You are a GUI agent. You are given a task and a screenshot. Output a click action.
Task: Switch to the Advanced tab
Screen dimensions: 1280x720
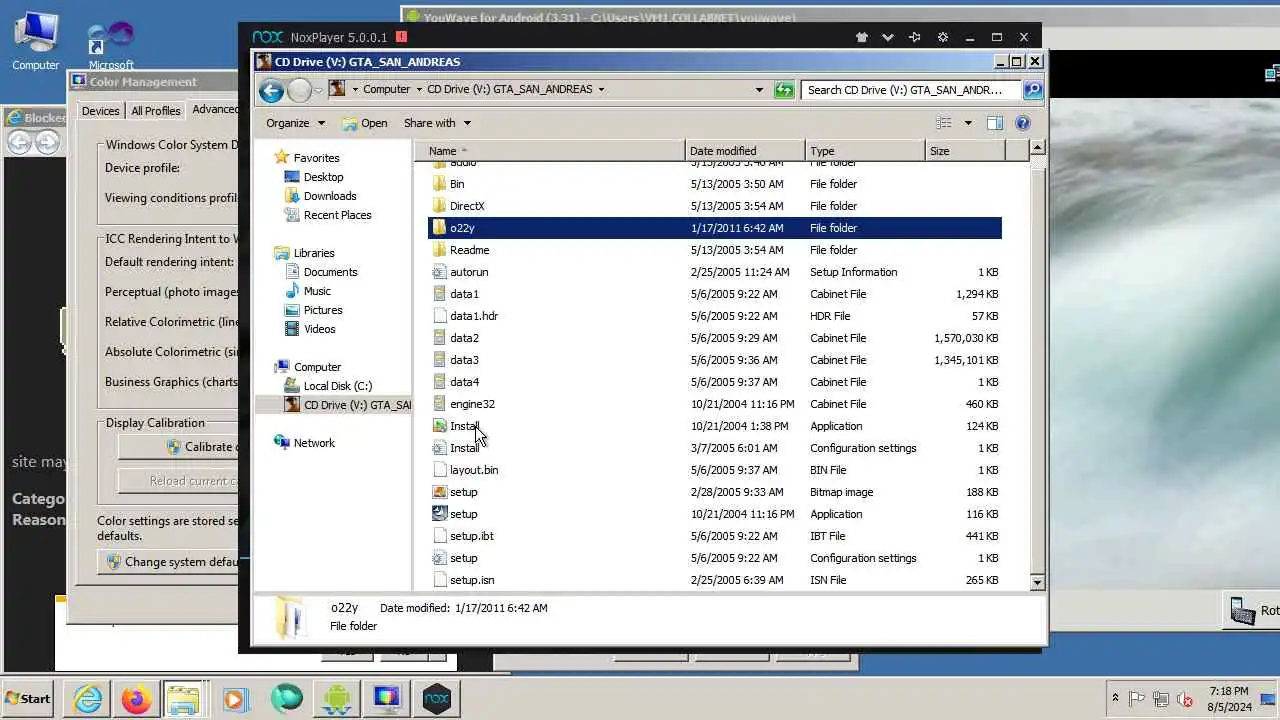214,109
